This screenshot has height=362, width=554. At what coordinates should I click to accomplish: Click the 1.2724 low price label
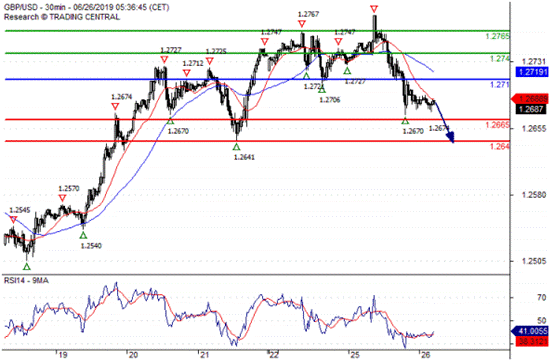pyautogui.click(x=314, y=86)
